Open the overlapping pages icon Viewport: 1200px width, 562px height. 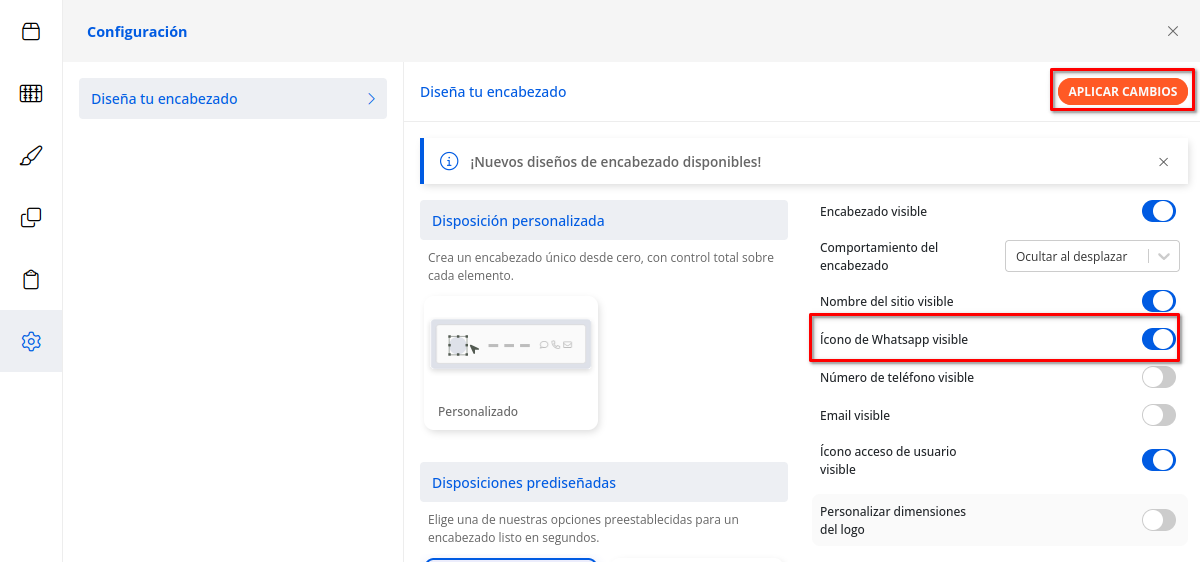[x=31, y=217]
